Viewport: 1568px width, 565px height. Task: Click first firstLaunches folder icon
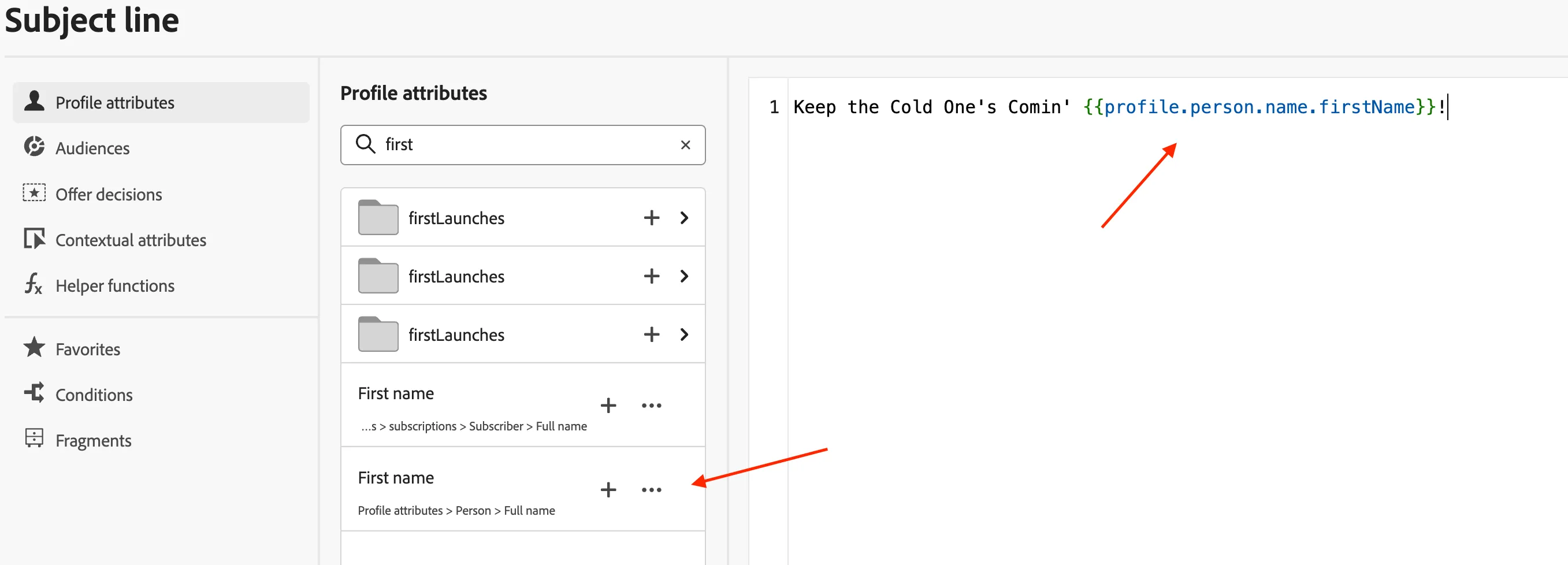coord(378,217)
